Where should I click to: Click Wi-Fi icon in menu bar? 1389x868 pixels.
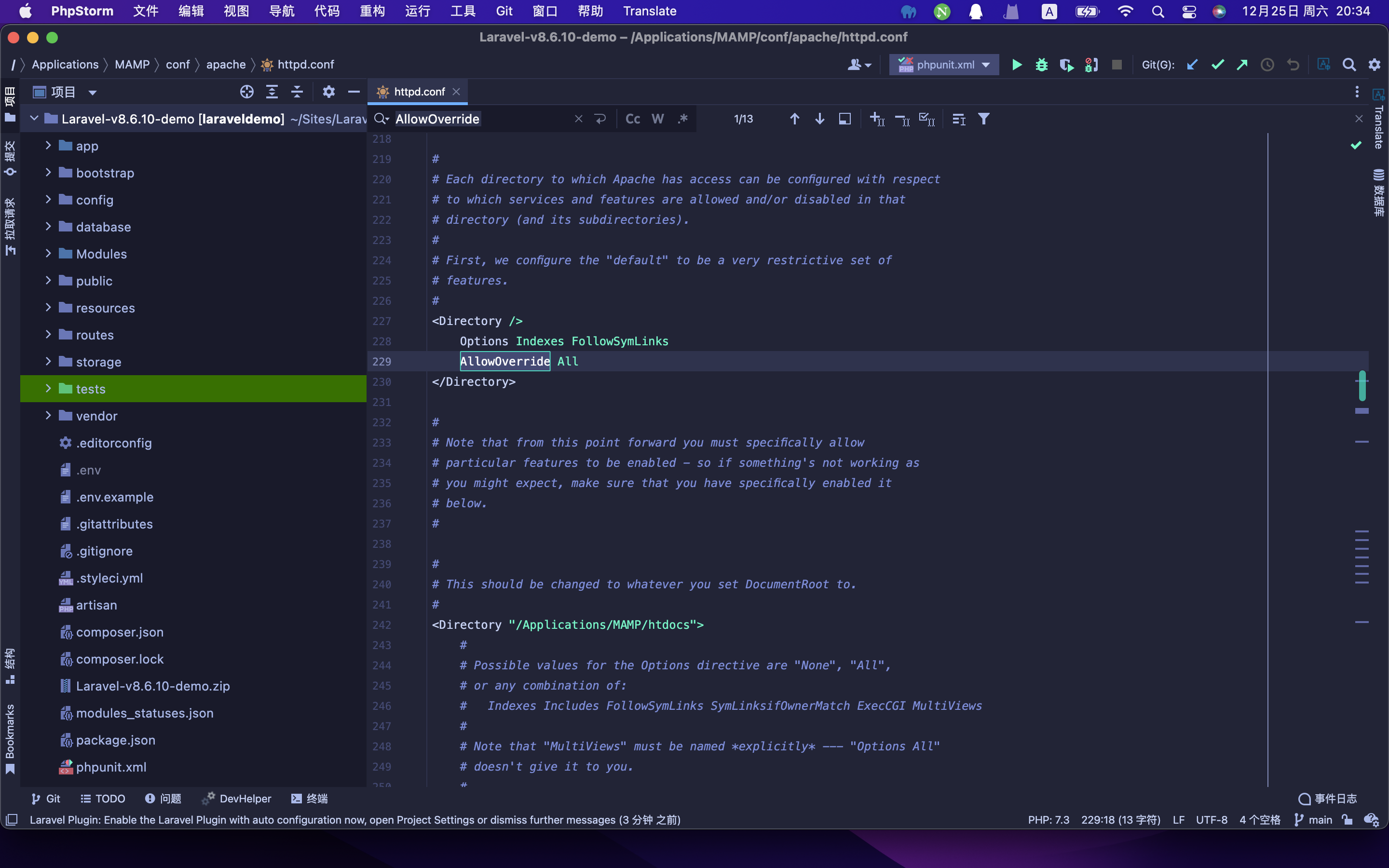(x=1125, y=11)
